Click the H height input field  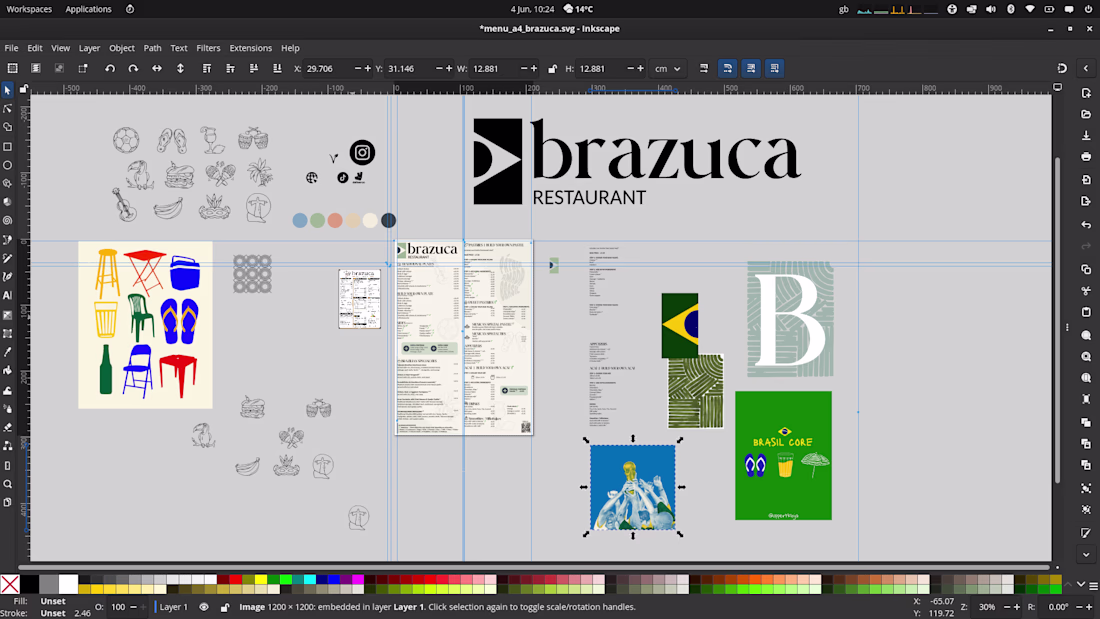[x=601, y=68]
